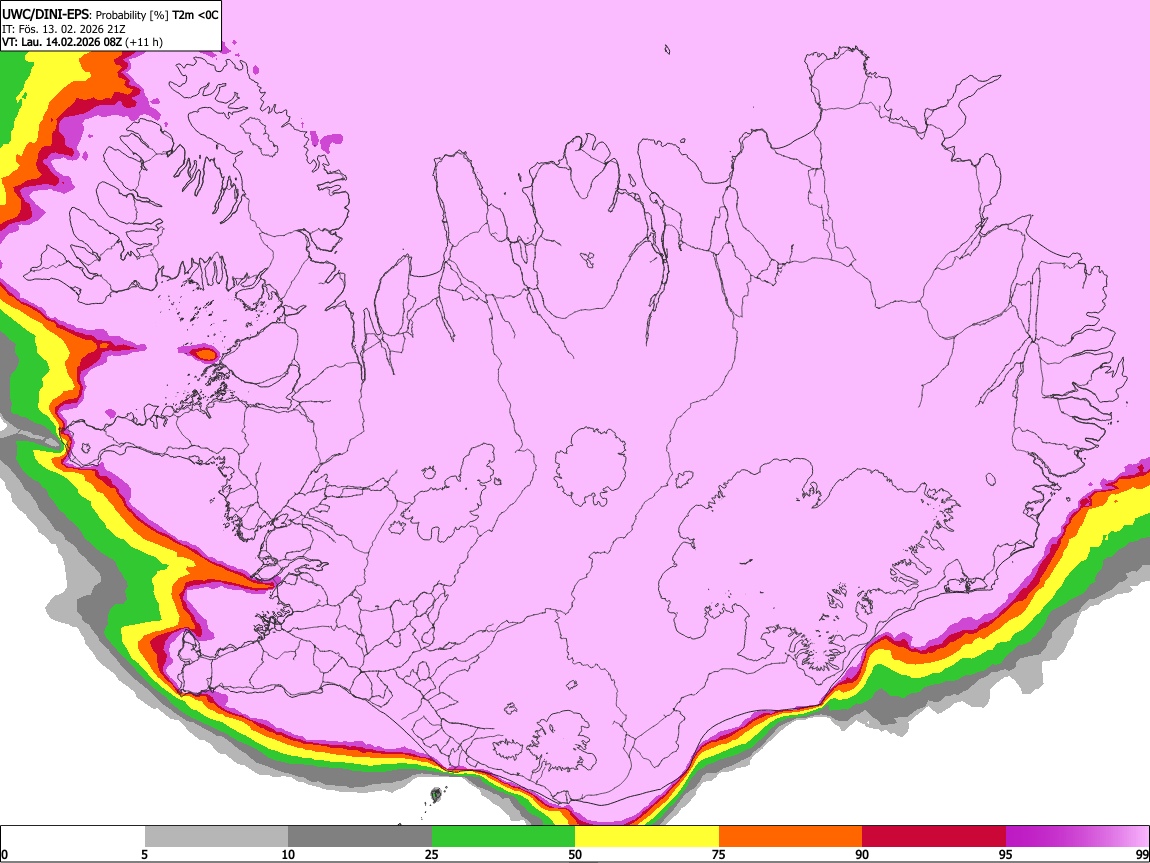Click the green 25–50 legend segment
Image resolution: width=1150 pixels, height=863 pixels.
[503, 837]
